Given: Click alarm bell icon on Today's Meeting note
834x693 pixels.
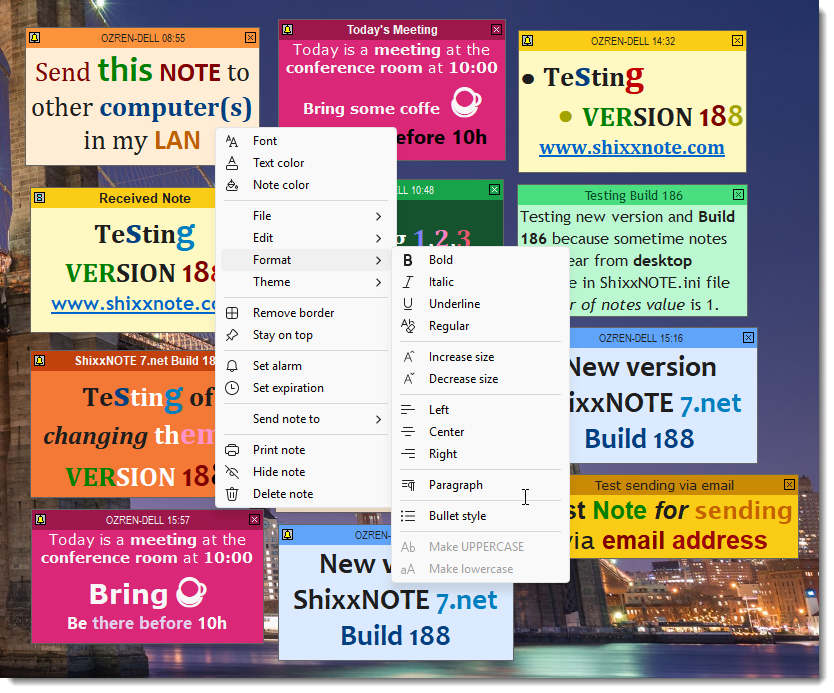Looking at the screenshot, I should pyautogui.click(x=287, y=29).
